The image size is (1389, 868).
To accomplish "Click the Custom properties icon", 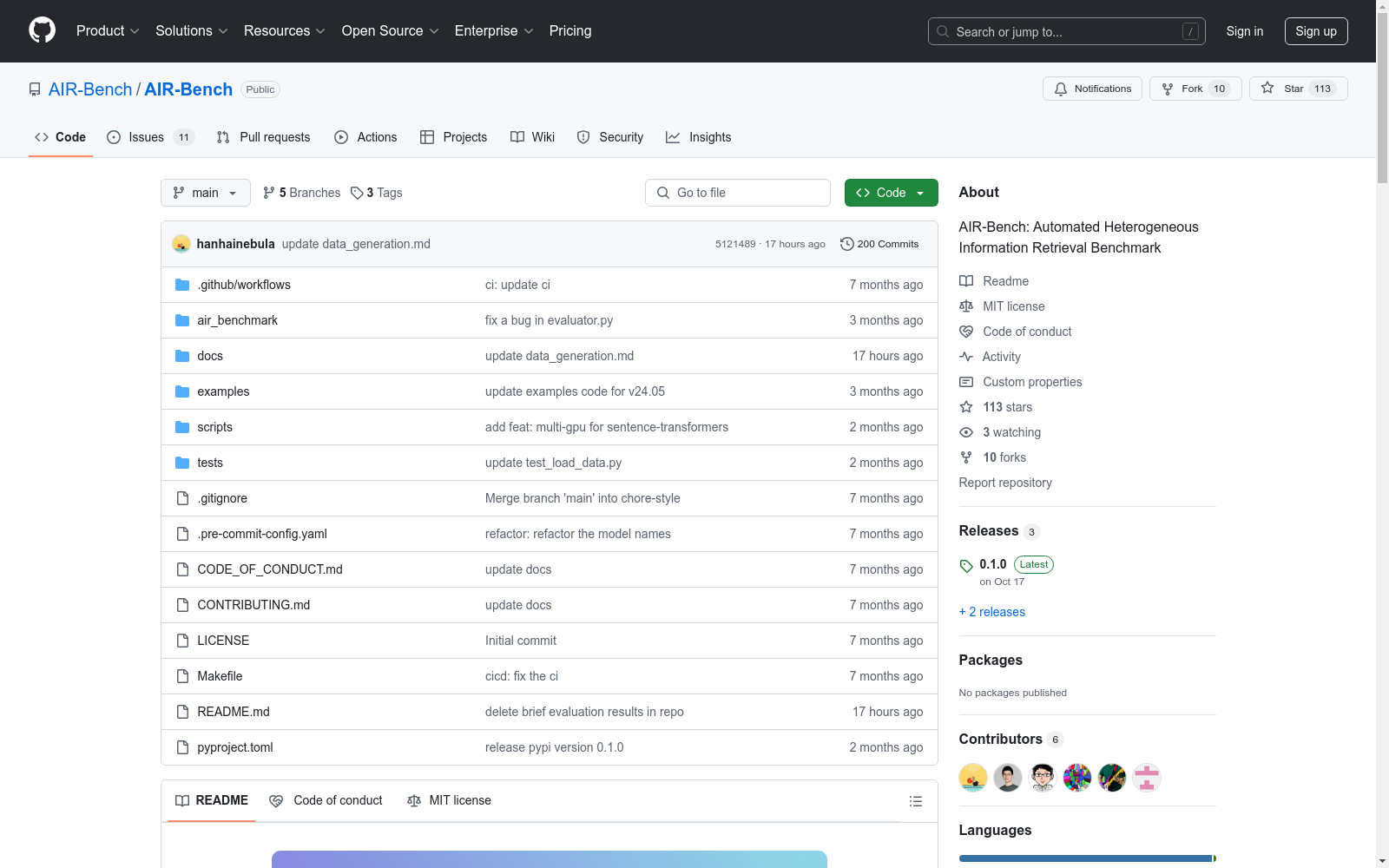I will click(966, 382).
